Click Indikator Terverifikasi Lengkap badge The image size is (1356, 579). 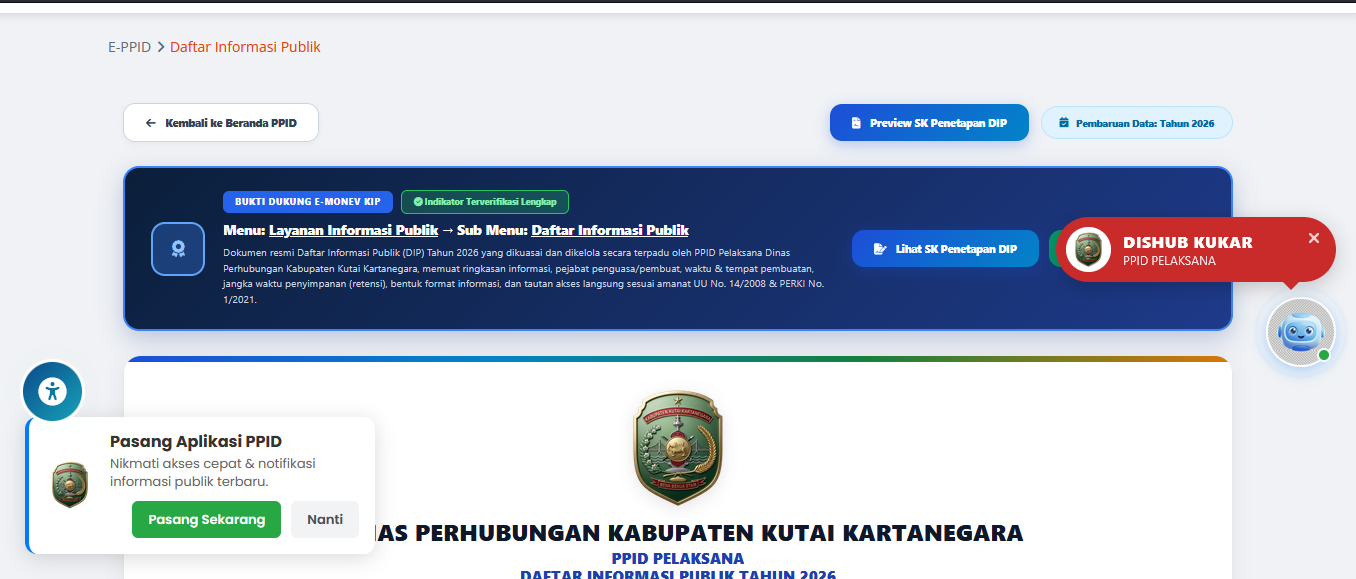point(485,202)
